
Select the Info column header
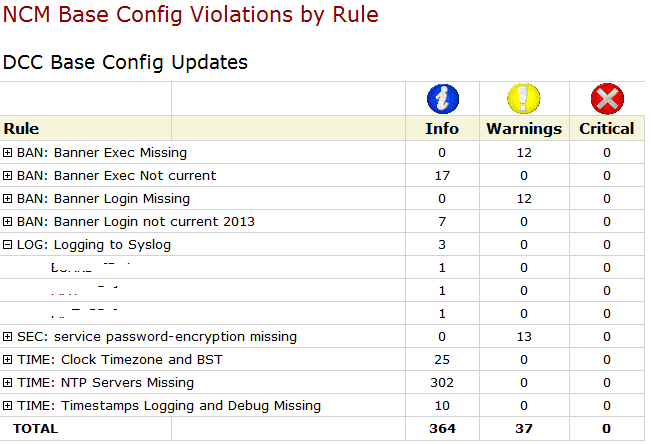tap(442, 129)
